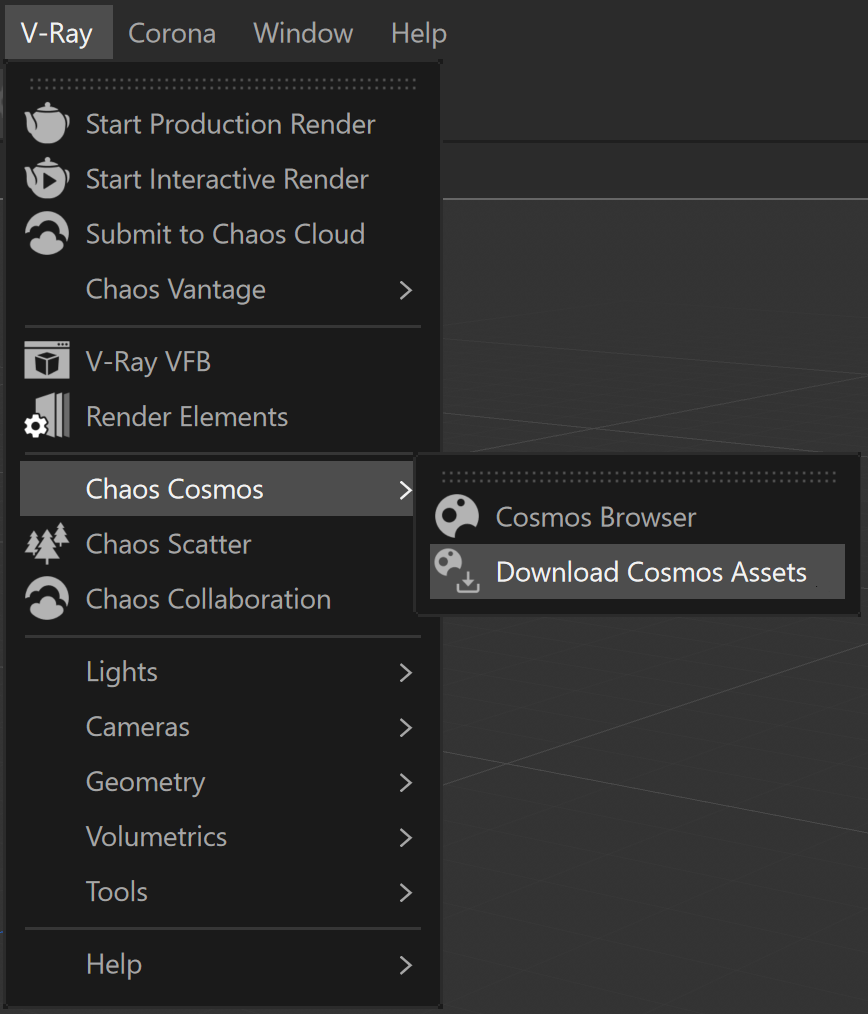The width and height of the screenshot is (868, 1014).
Task: Click the Cosmos Browser planet icon
Action: 457,517
